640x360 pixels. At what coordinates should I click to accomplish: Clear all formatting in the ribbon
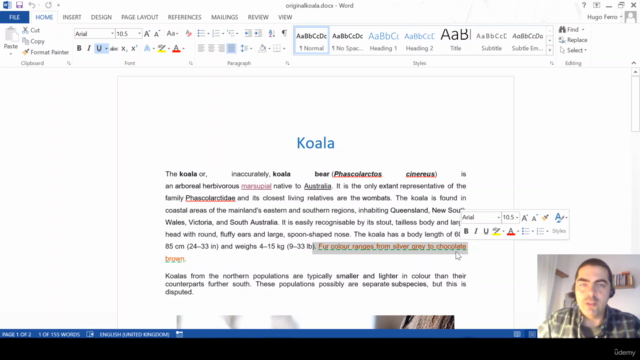coord(188,34)
